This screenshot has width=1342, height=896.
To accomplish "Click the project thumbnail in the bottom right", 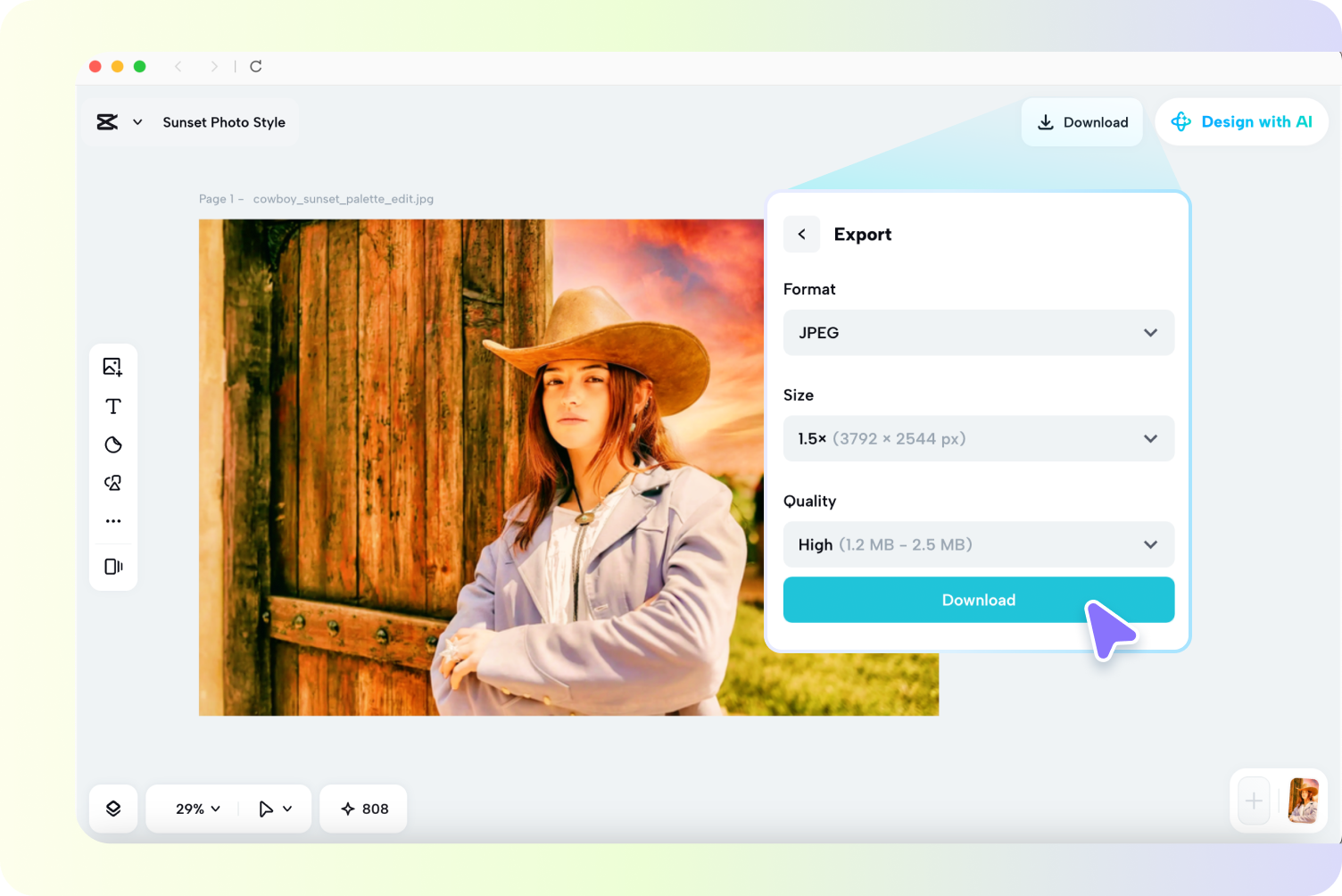I will click(x=1303, y=801).
